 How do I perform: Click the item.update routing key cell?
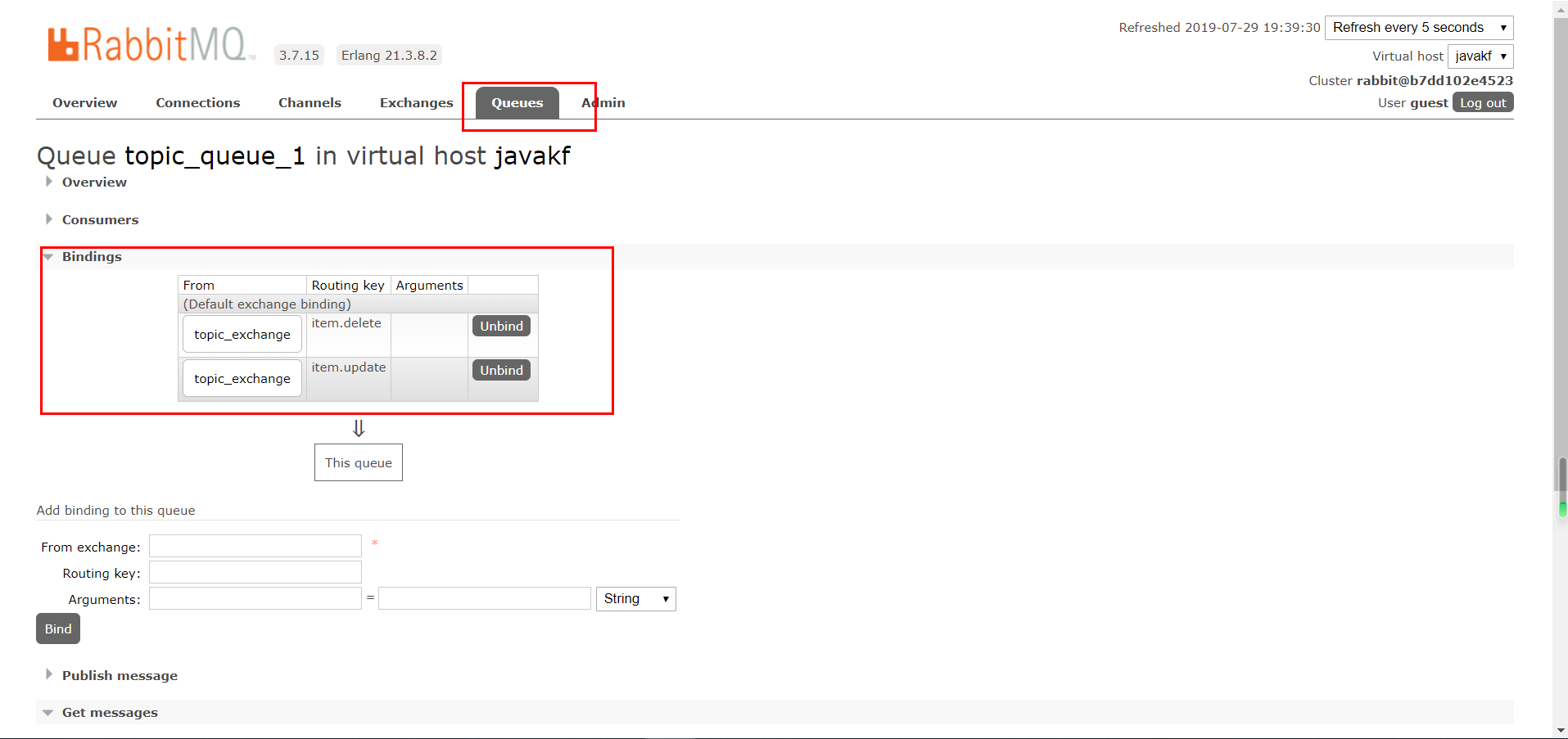tap(348, 379)
